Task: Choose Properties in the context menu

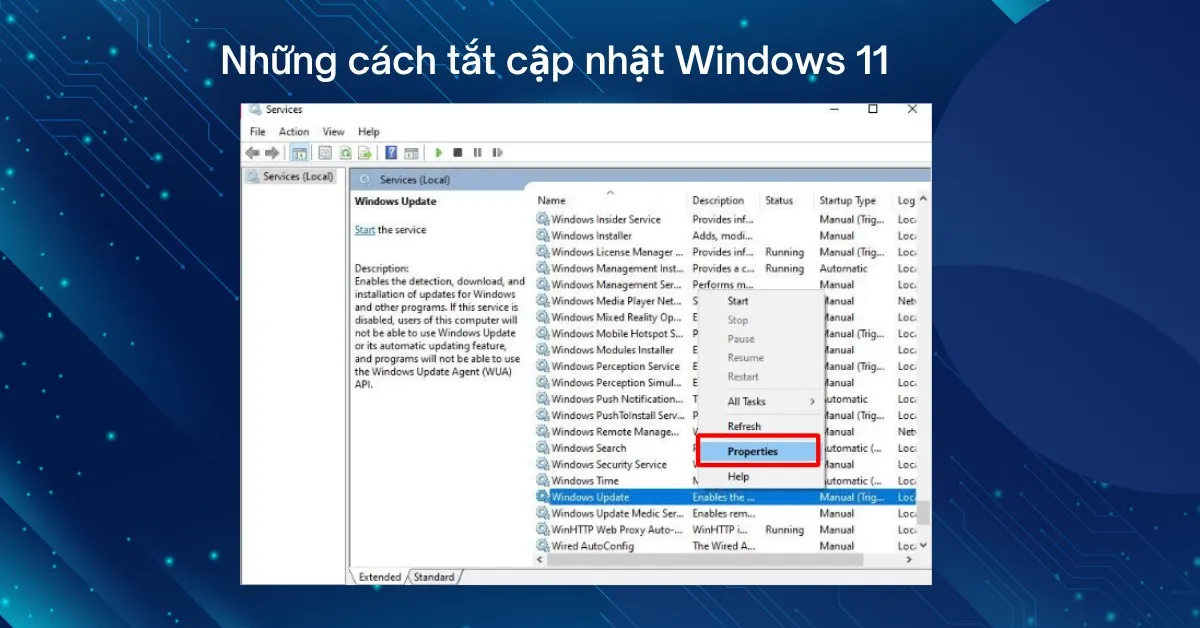Action: (760, 452)
